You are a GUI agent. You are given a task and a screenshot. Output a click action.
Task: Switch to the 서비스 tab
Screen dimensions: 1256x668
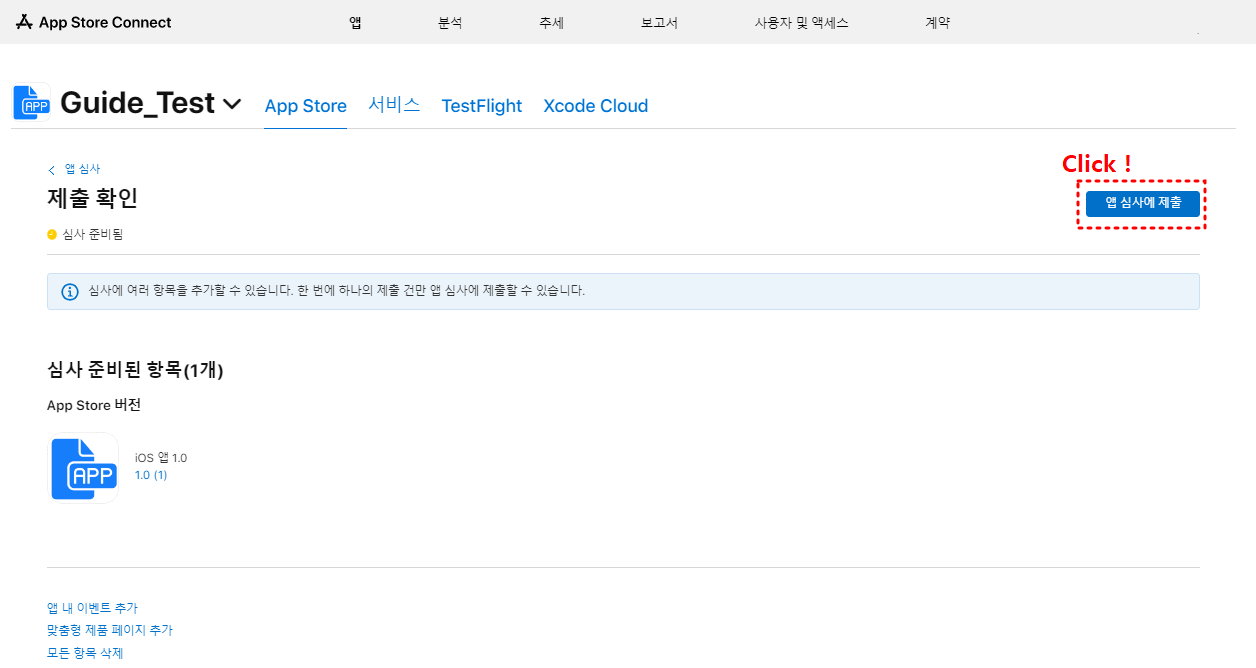click(394, 105)
